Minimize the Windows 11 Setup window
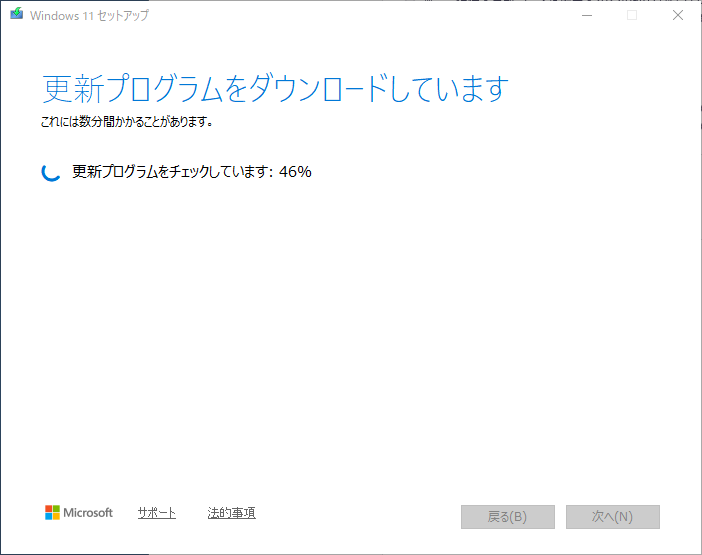Image resolution: width=702 pixels, height=555 pixels. point(587,15)
